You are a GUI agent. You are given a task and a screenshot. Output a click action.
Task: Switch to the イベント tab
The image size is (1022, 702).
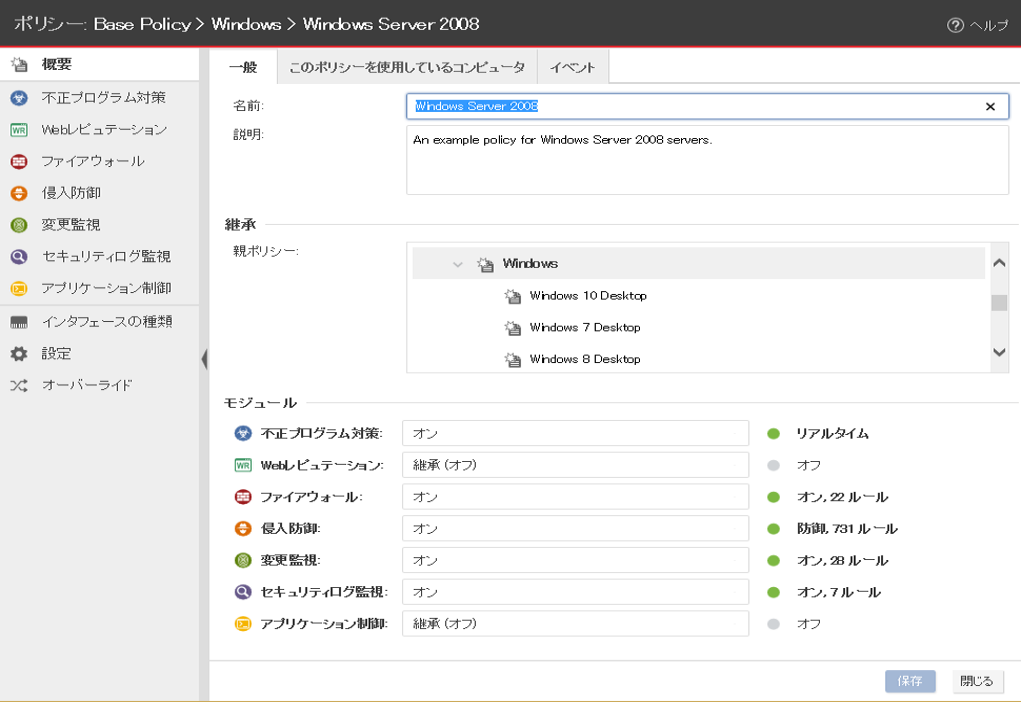point(572,67)
